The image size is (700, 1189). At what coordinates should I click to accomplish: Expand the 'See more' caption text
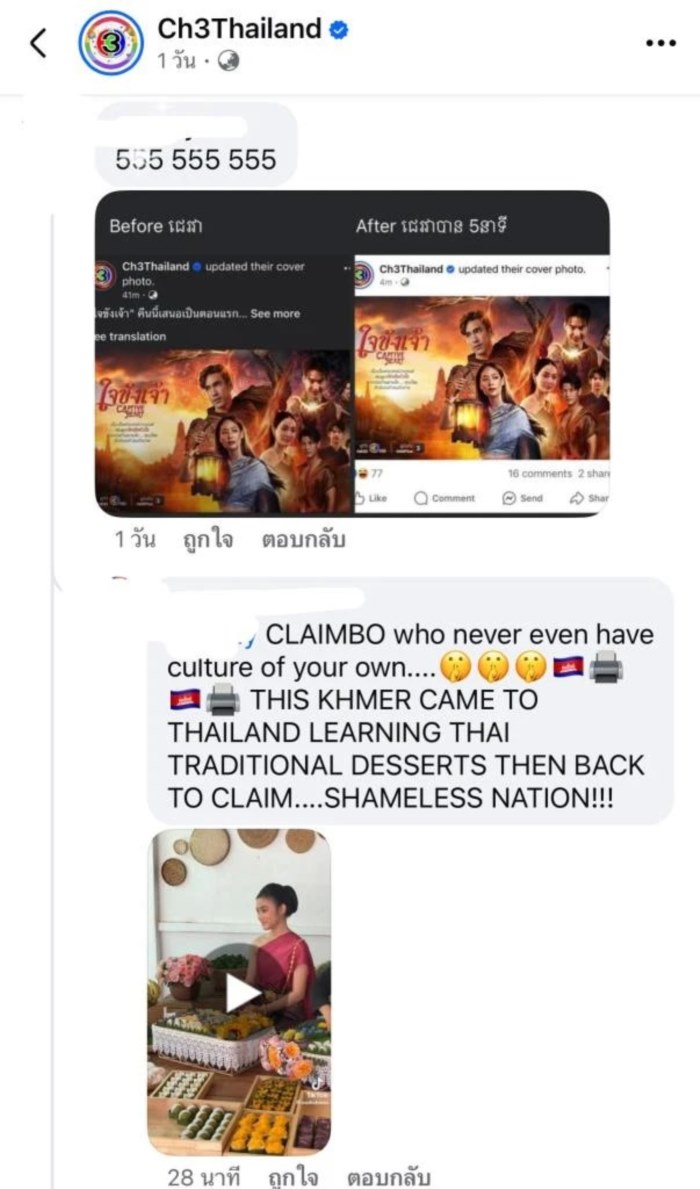coord(275,313)
